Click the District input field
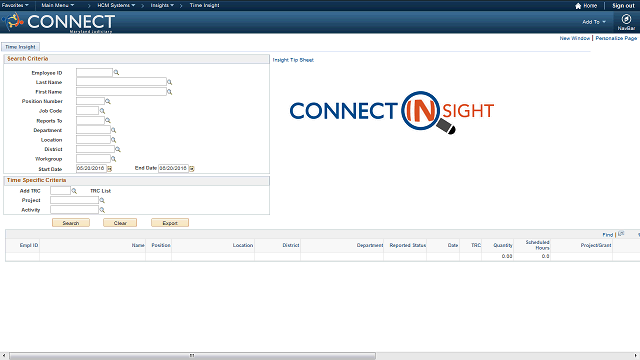This screenshot has width=640, height=360. 96,149
